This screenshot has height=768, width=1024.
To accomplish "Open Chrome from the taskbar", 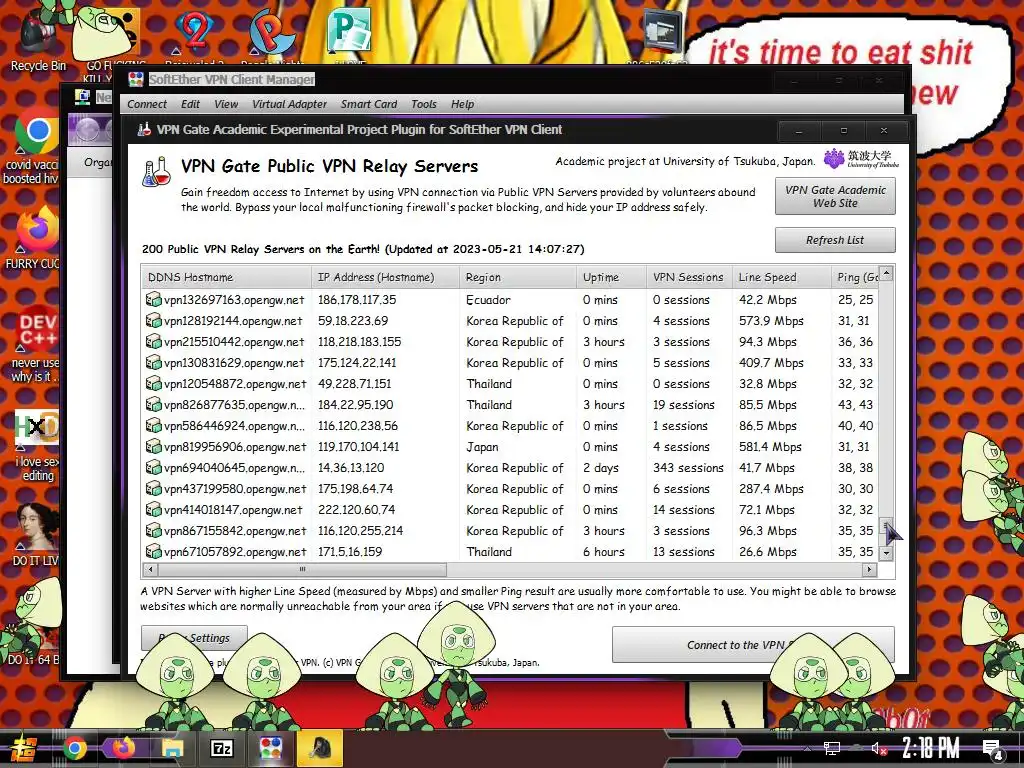I will pos(74,748).
